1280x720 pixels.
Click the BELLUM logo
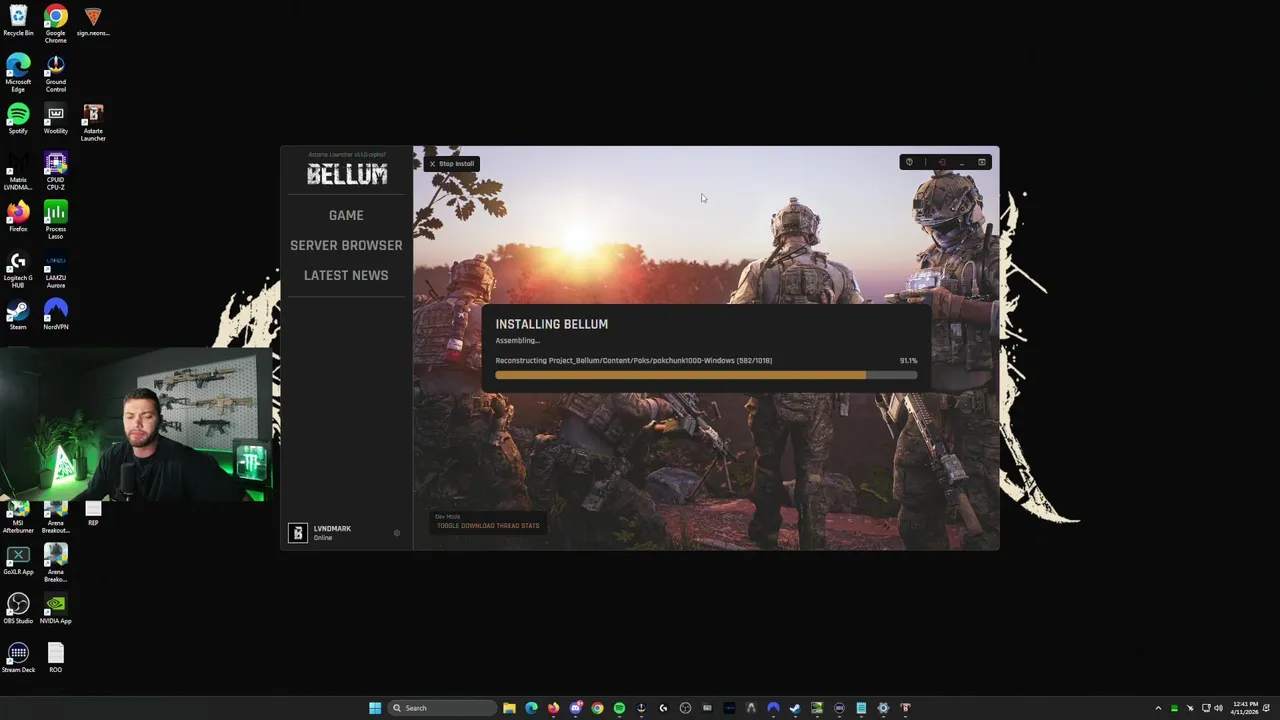pyautogui.click(x=346, y=175)
